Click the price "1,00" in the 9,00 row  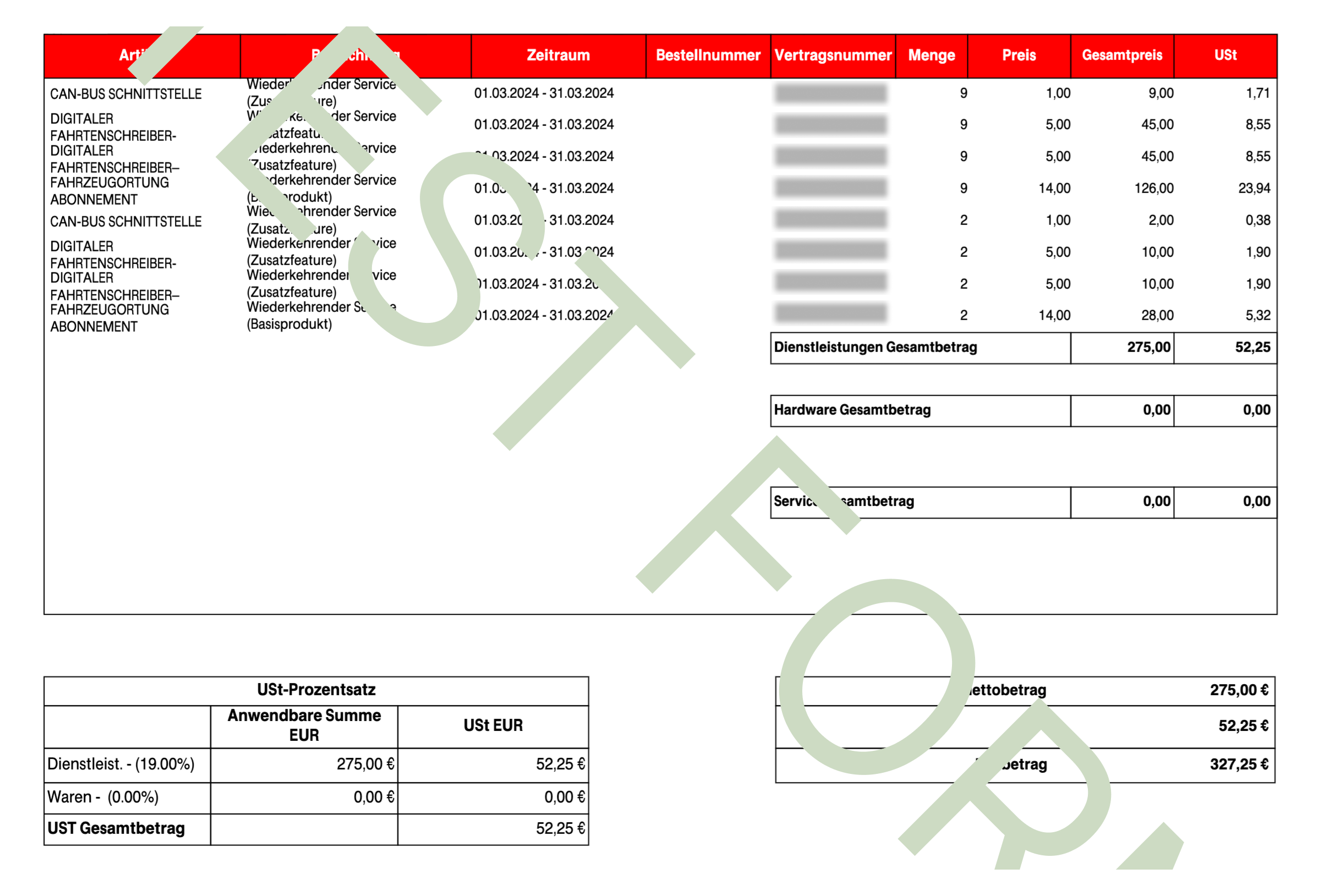pos(1058,93)
